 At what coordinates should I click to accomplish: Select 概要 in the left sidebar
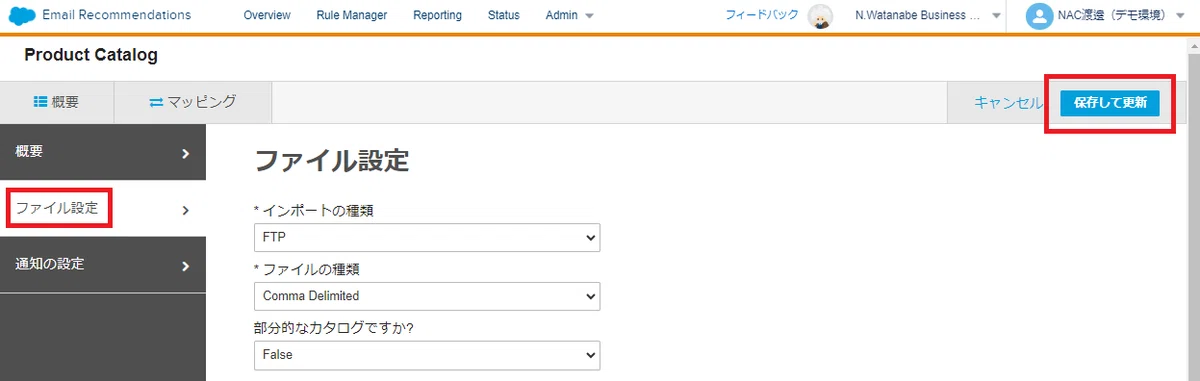click(x=103, y=152)
